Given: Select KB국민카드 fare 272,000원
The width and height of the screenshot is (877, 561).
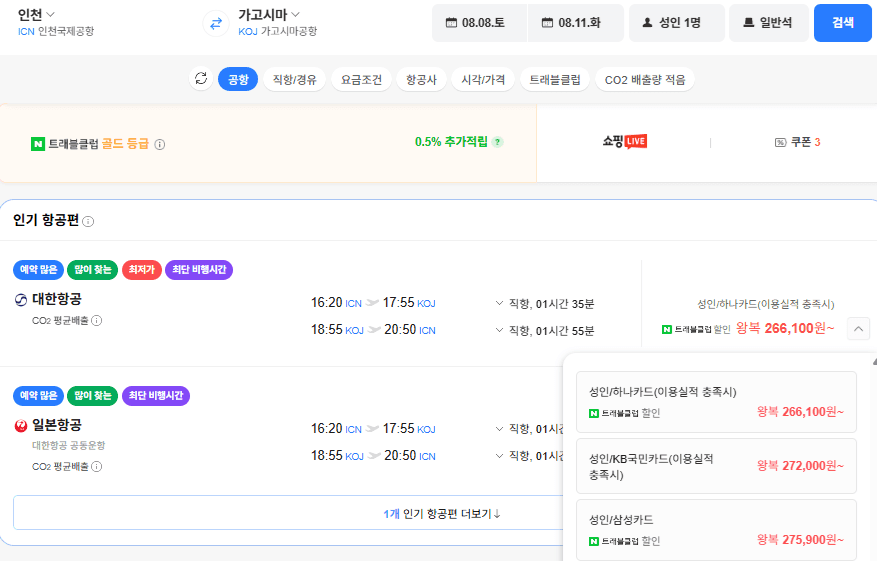Looking at the screenshot, I should [716, 466].
